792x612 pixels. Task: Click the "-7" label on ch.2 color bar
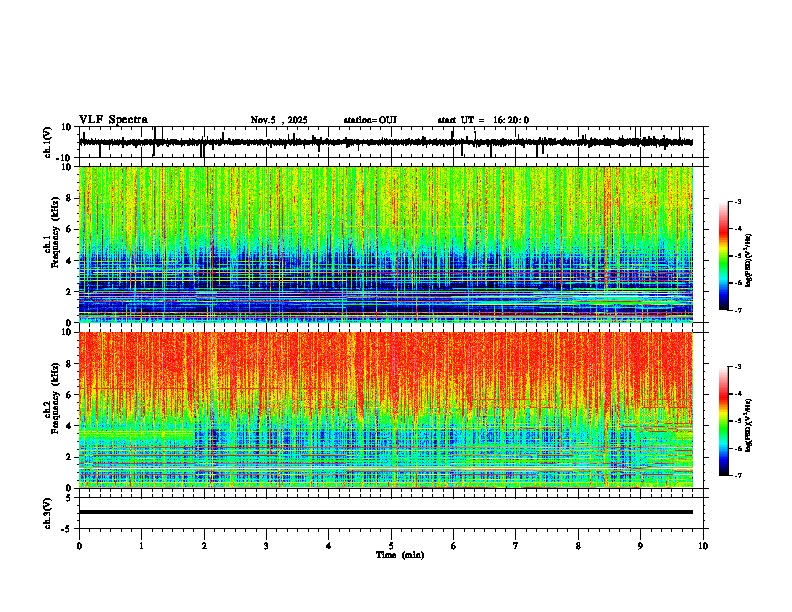(738, 475)
